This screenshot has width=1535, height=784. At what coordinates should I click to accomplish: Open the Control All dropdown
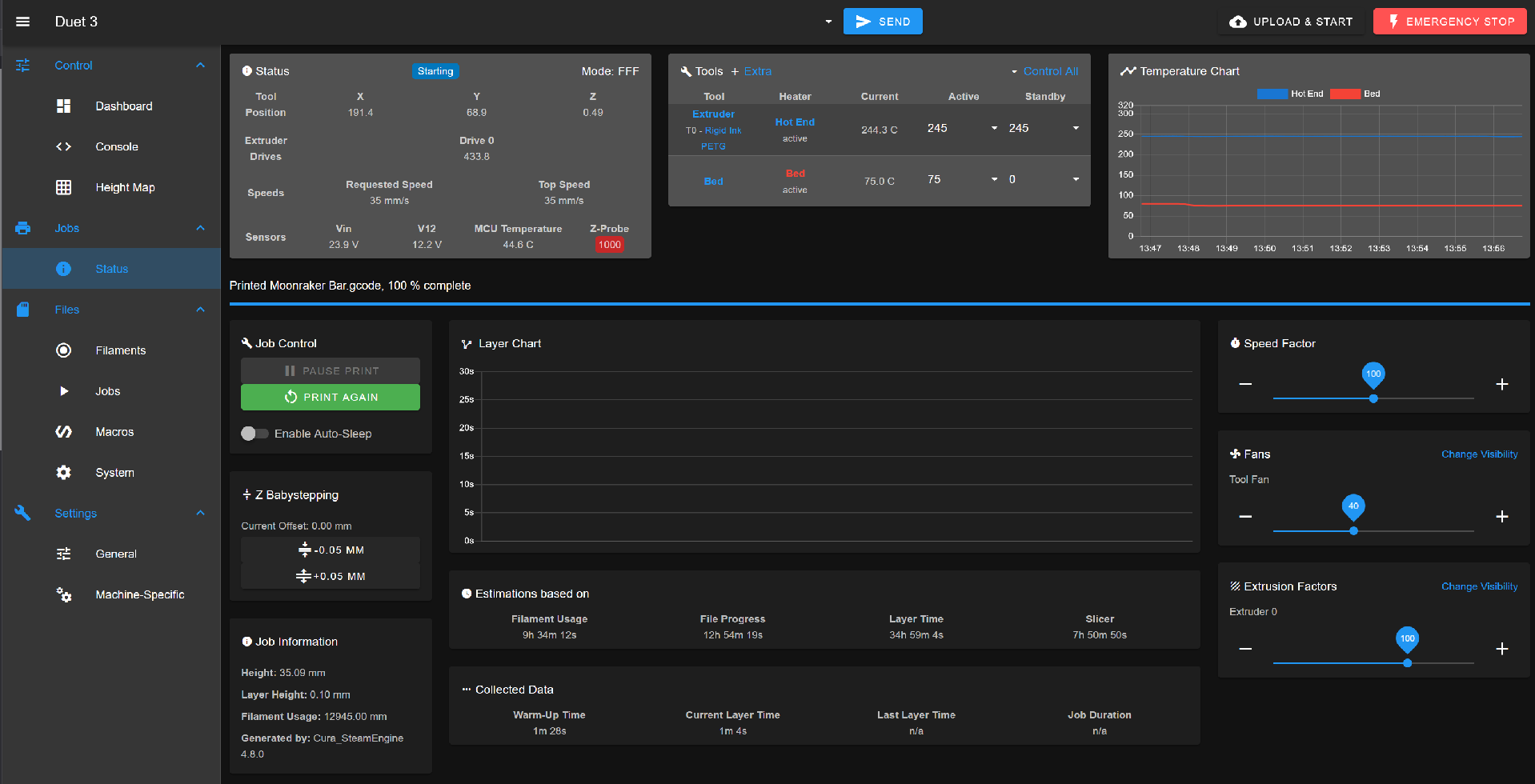tap(1044, 71)
